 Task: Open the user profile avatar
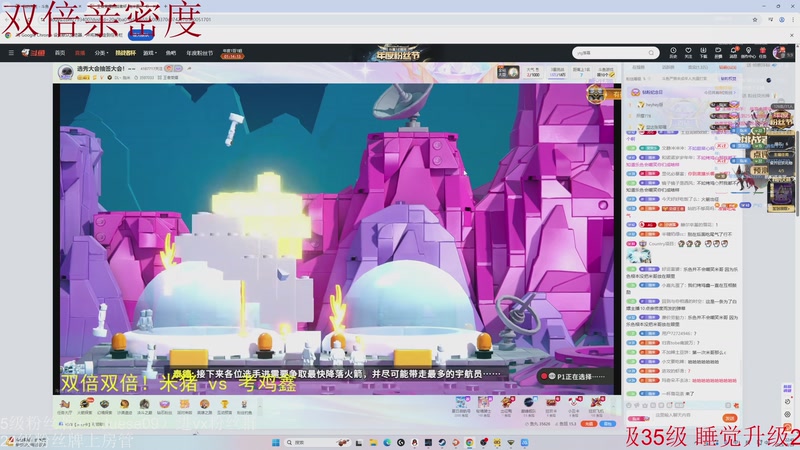point(779,52)
